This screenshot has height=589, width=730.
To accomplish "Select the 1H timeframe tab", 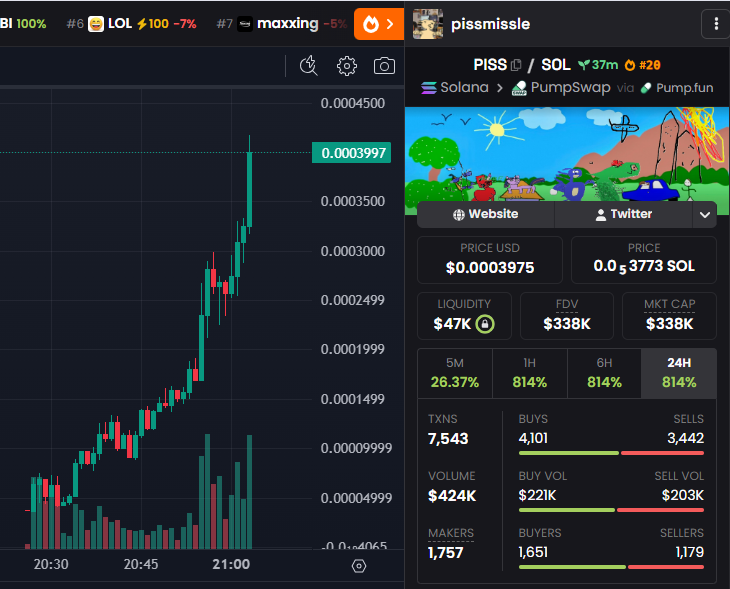I will coord(530,373).
